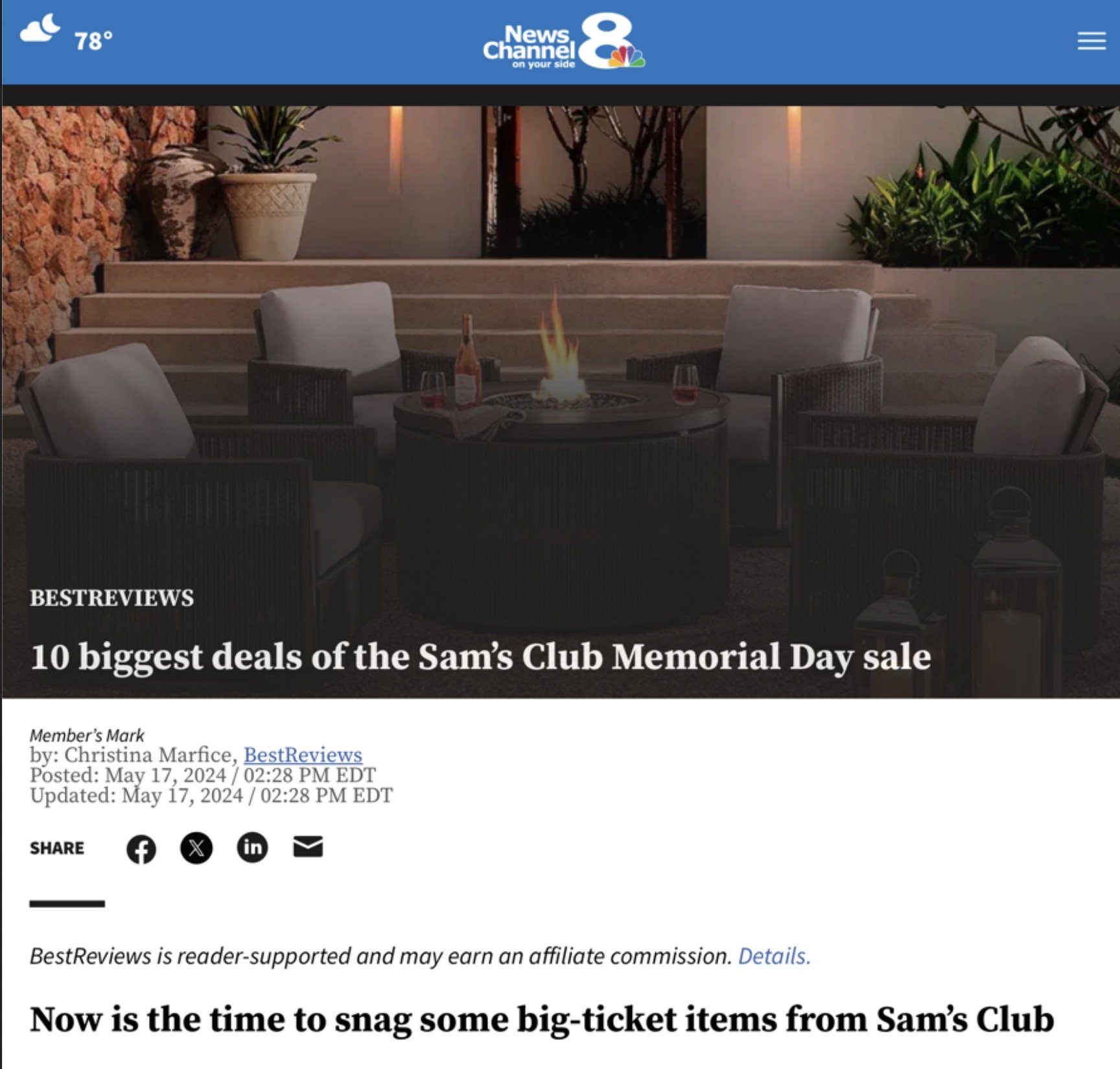1120x1069 pixels.
Task: Share article on Facebook
Action: click(141, 849)
